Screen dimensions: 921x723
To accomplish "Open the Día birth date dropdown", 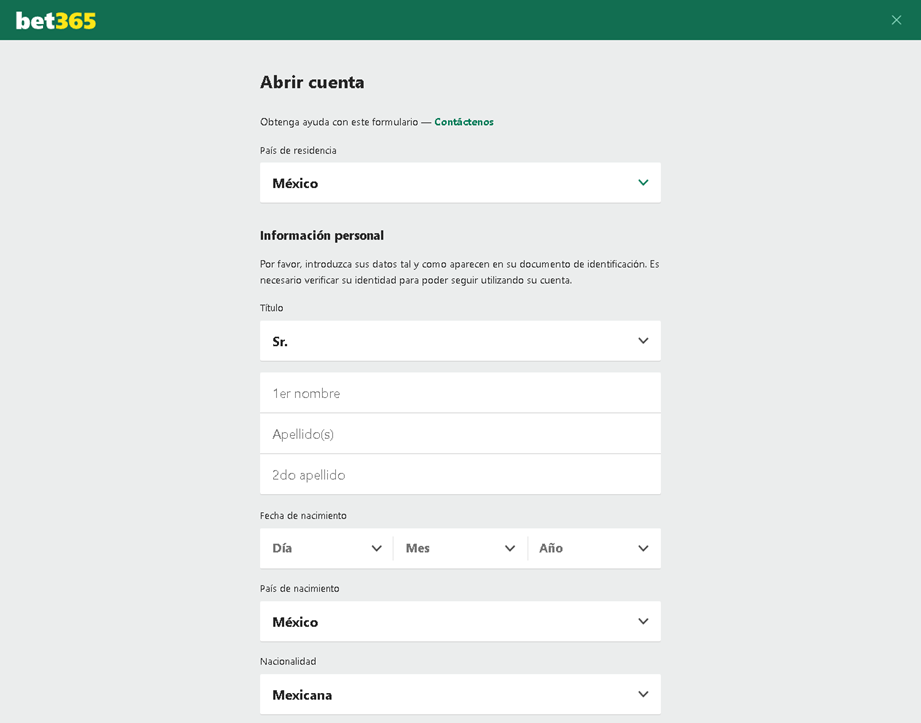I will 327,548.
